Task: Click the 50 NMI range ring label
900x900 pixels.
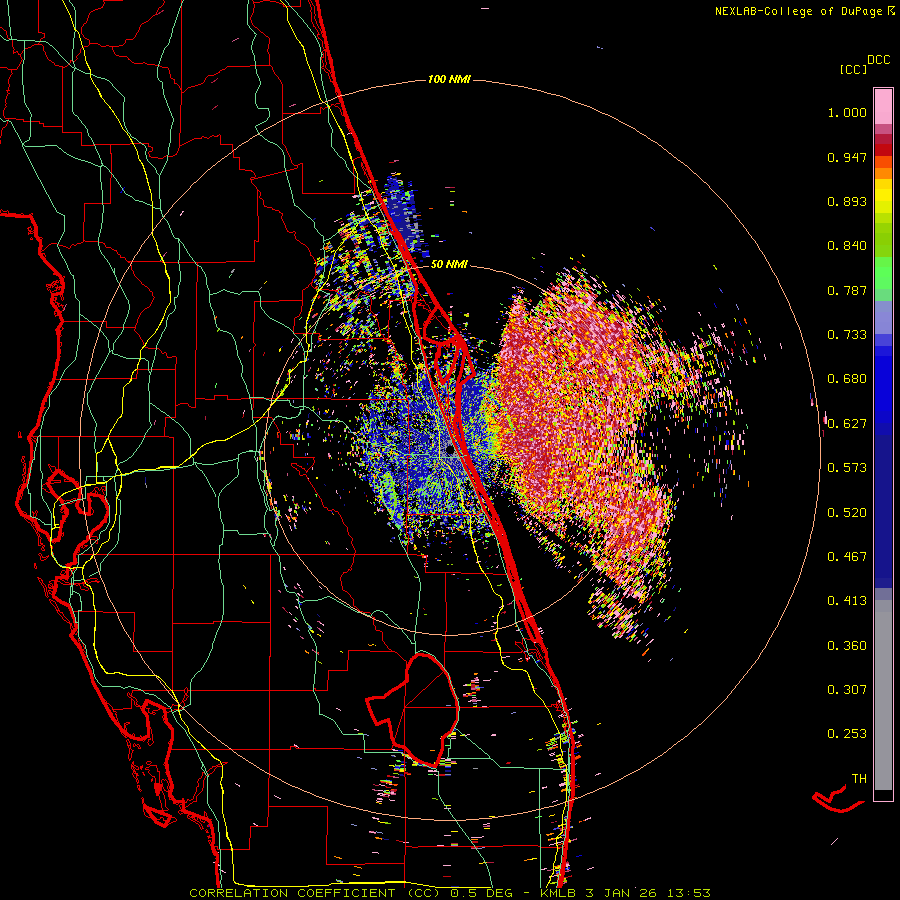Action: click(449, 265)
